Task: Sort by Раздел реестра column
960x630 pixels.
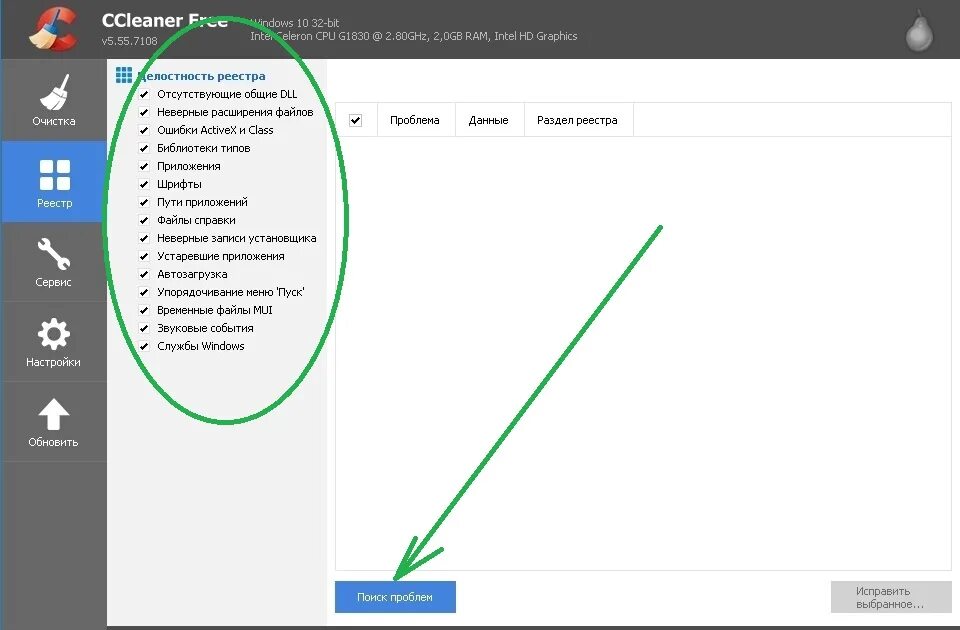Action: point(578,120)
